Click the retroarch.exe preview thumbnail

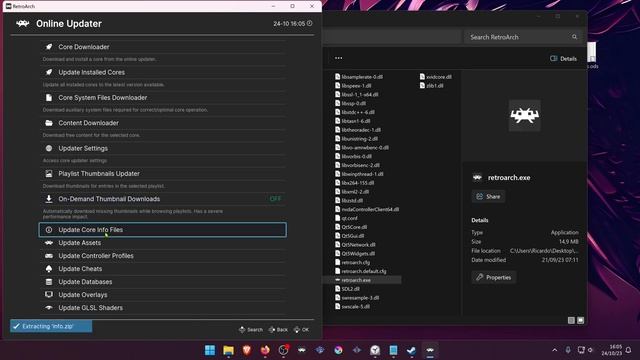click(524, 116)
